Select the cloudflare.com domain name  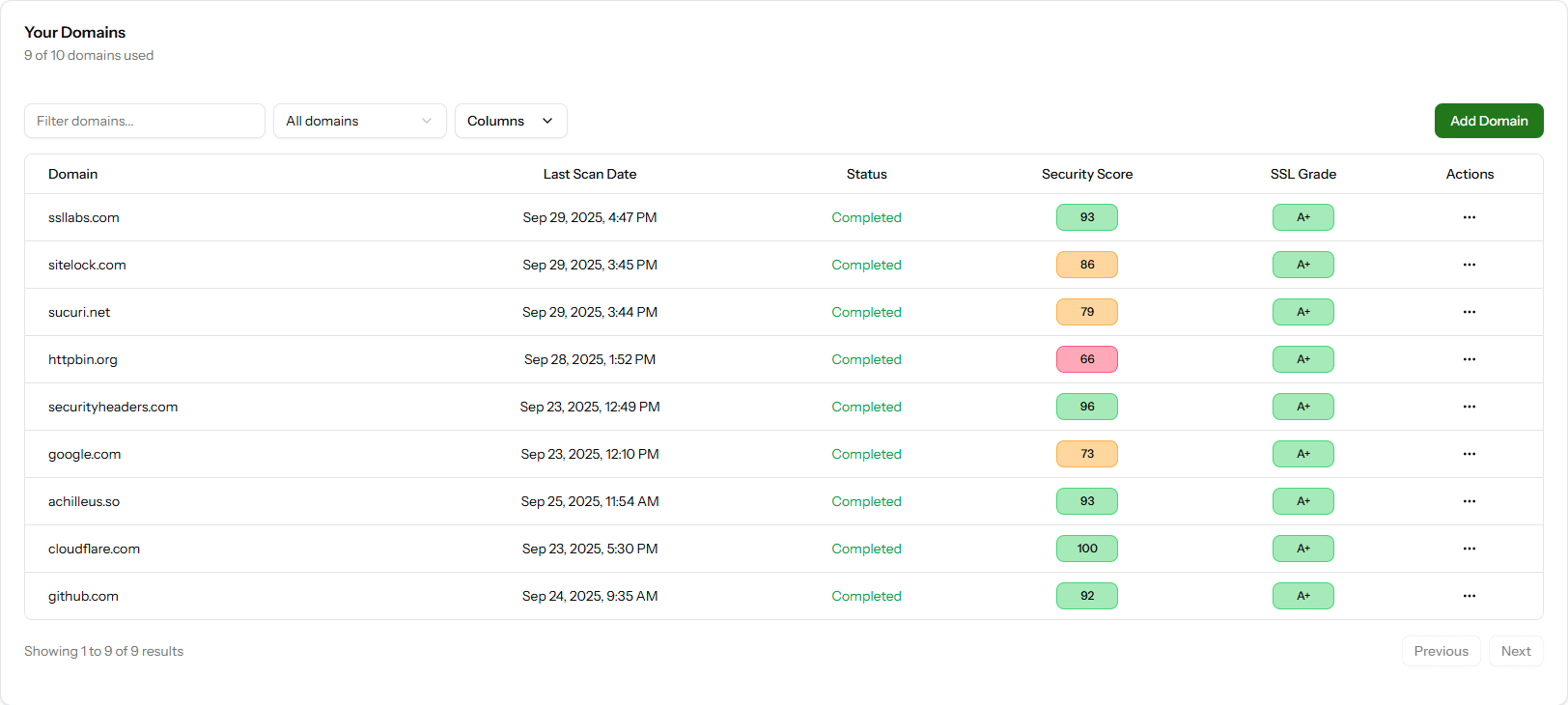pos(94,549)
